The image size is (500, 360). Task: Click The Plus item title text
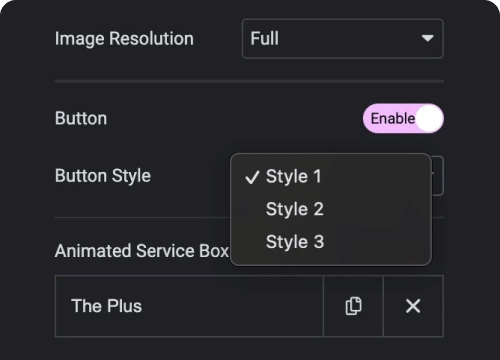pos(106,306)
